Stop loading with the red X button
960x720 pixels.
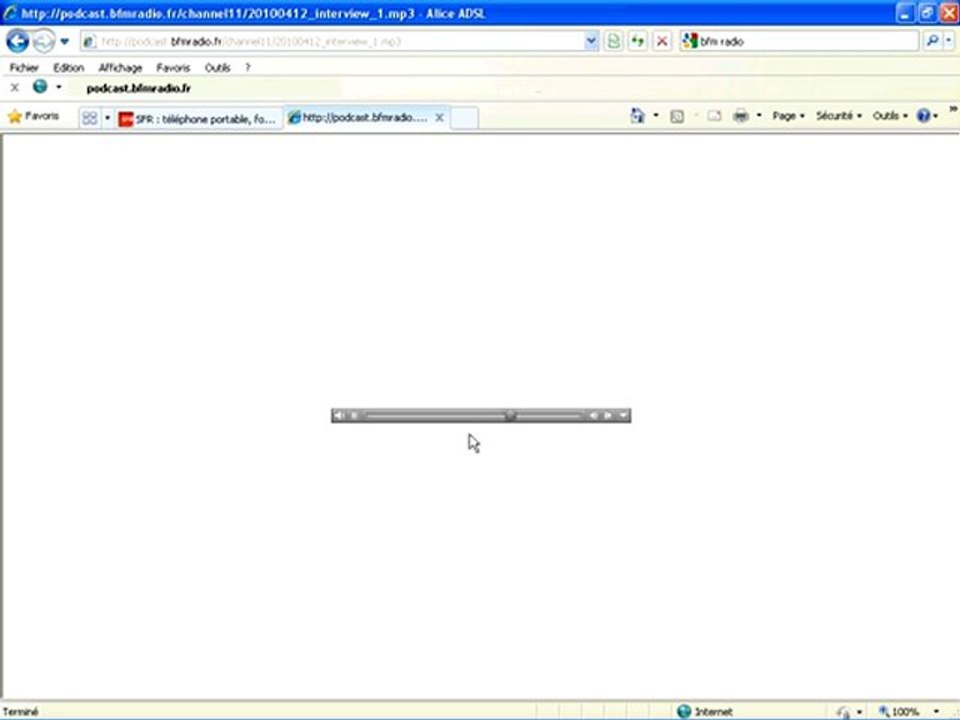coord(662,42)
